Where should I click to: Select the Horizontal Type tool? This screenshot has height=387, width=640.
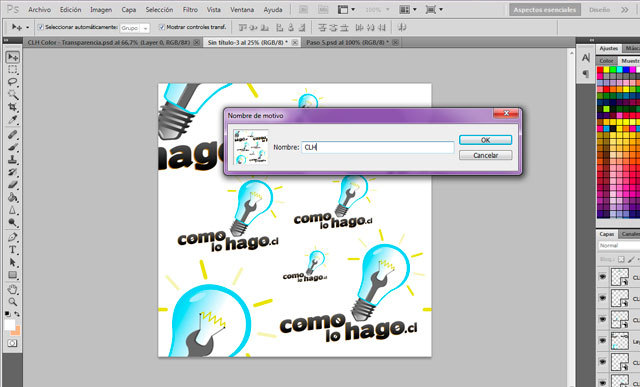coord(13,250)
